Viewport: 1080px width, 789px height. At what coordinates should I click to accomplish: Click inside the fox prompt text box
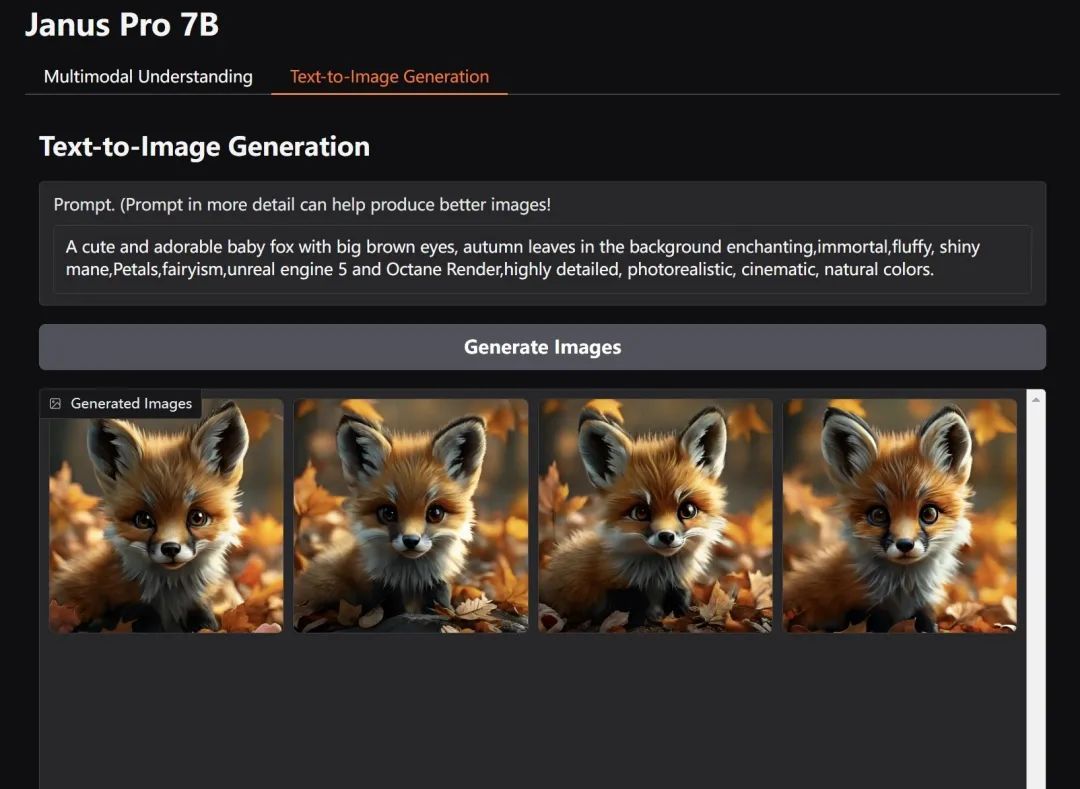(541, 258)
